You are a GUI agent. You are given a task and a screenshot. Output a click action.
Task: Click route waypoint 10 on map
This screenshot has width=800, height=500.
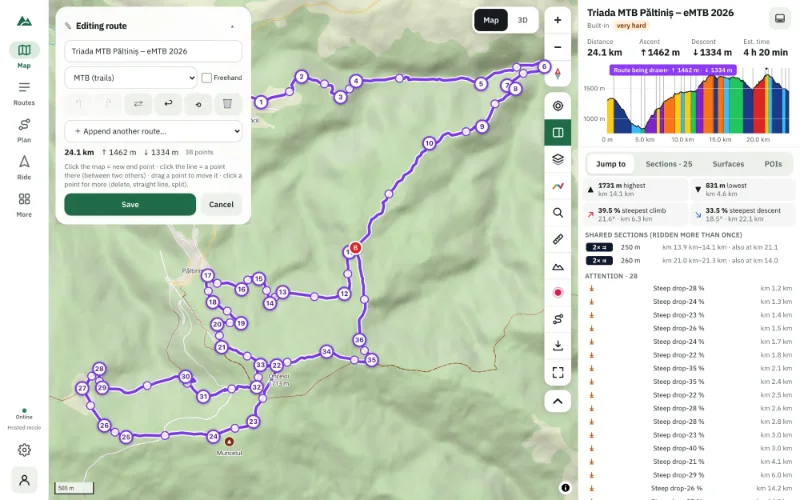pyautogui.click(x=429, y=143)
